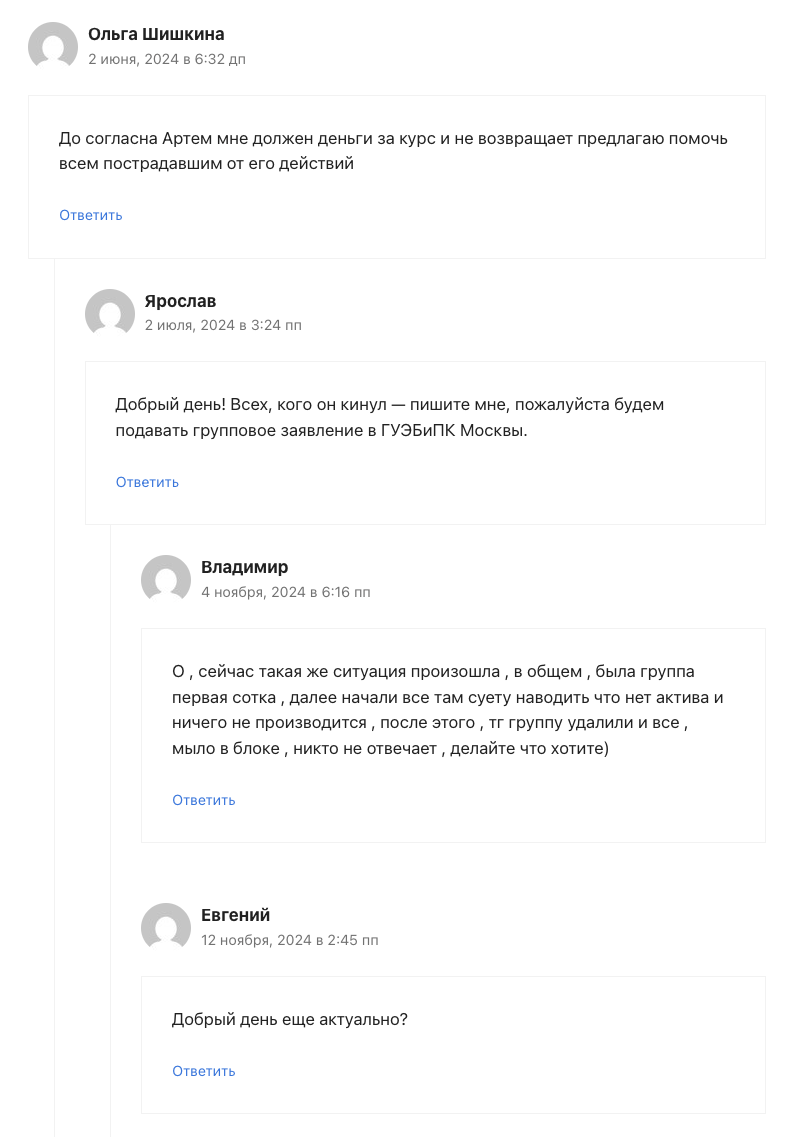Open author name Ольга Шишкина
Viewport: 796px width, 1137px height.
pos(156,34)
